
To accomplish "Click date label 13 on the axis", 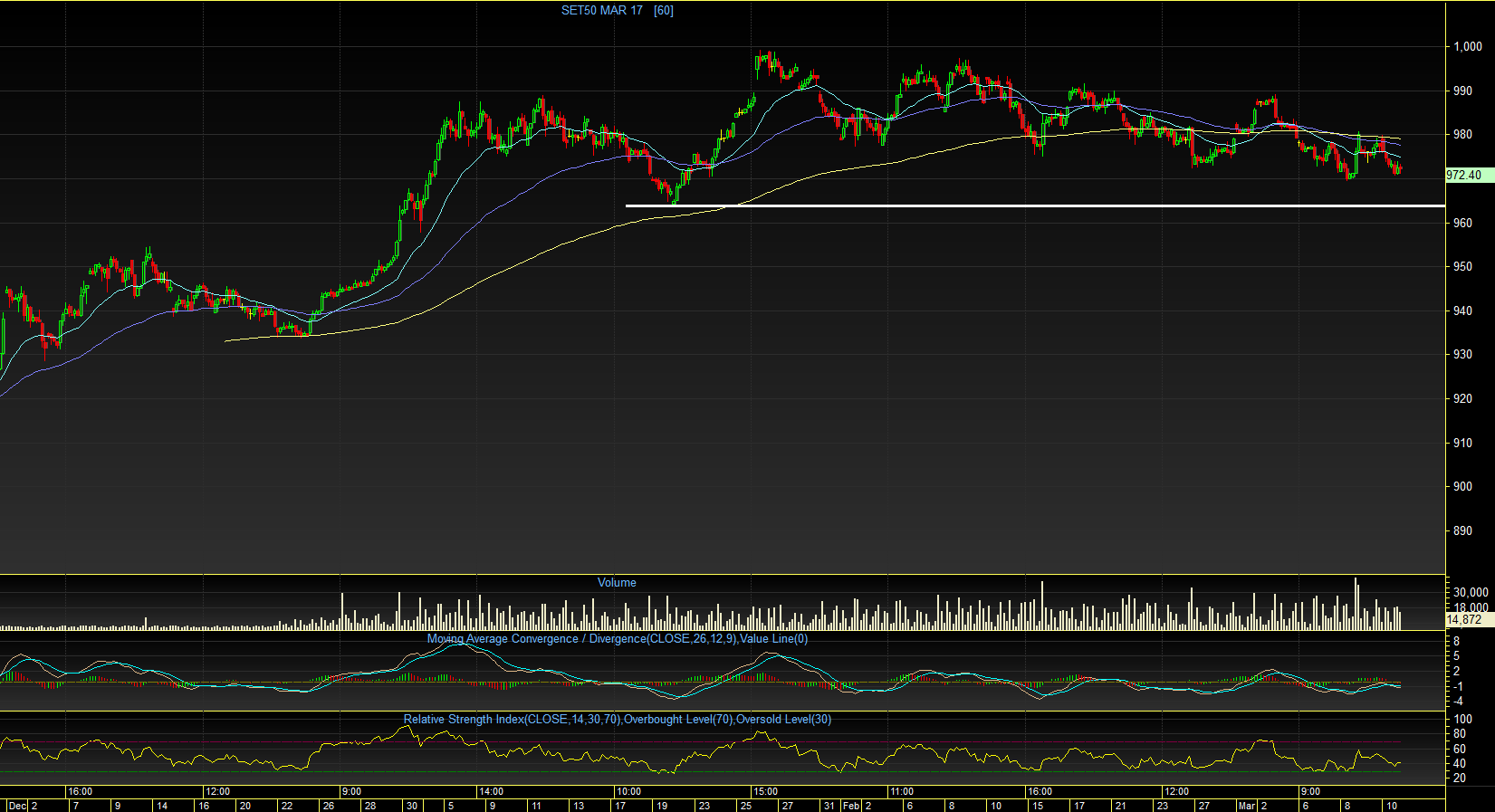I will click(579, 806).
